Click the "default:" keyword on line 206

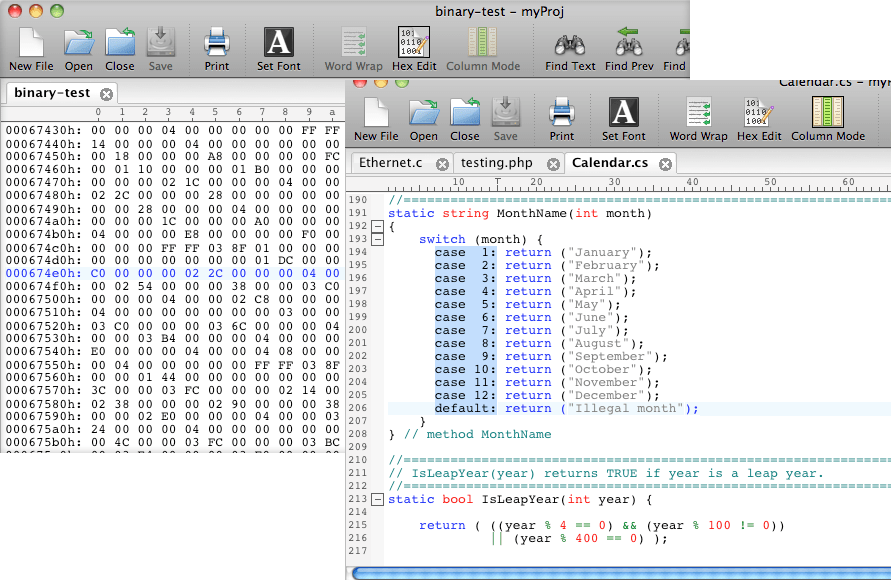465,408
